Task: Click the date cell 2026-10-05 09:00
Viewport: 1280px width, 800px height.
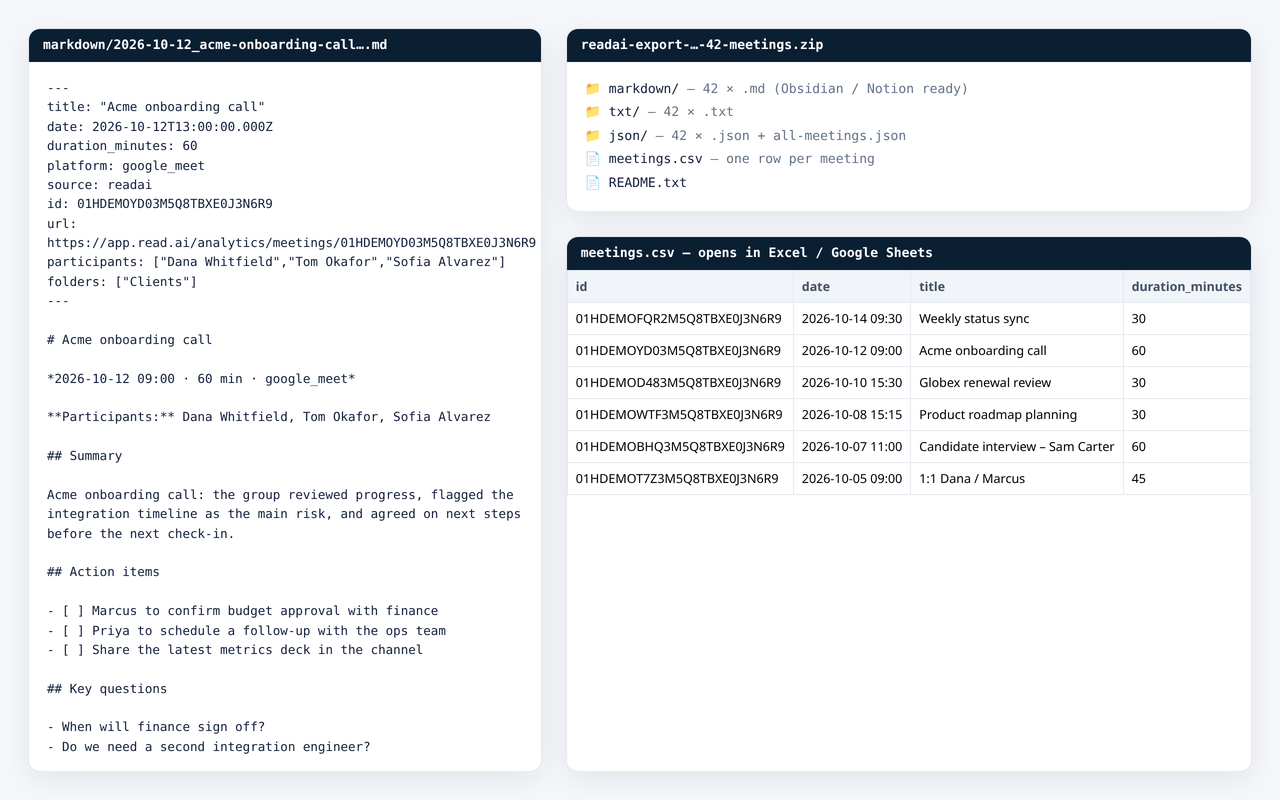Action: (852, 479)
